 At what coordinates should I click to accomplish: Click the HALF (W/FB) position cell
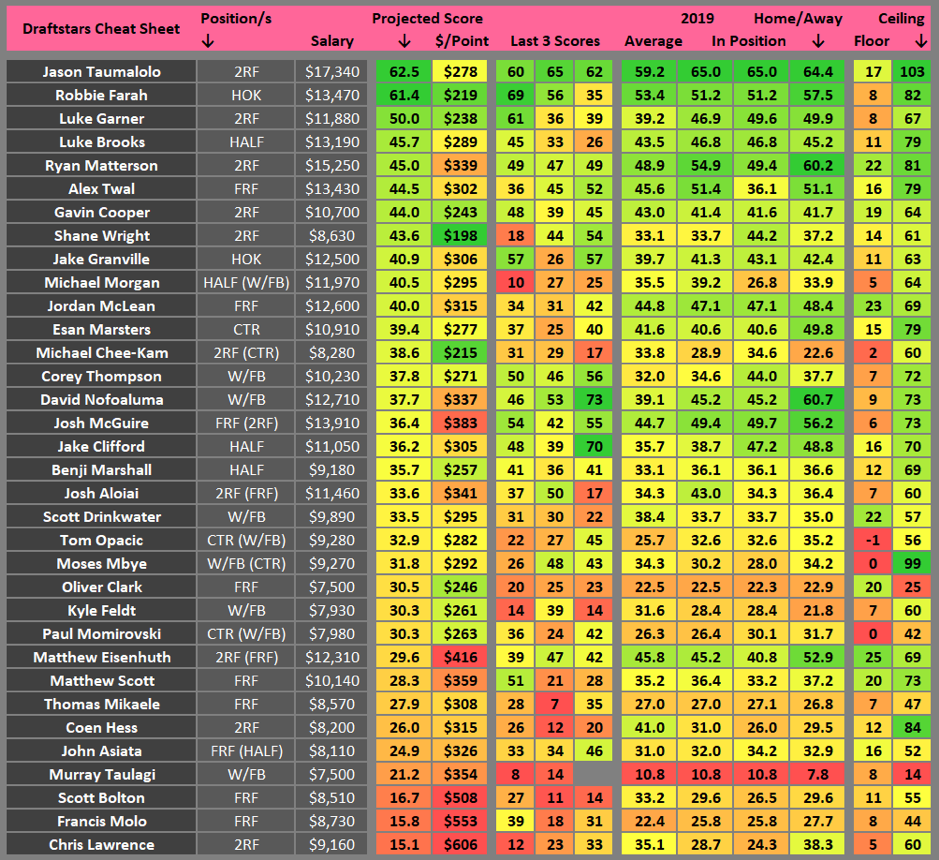(x=246, y=283)
